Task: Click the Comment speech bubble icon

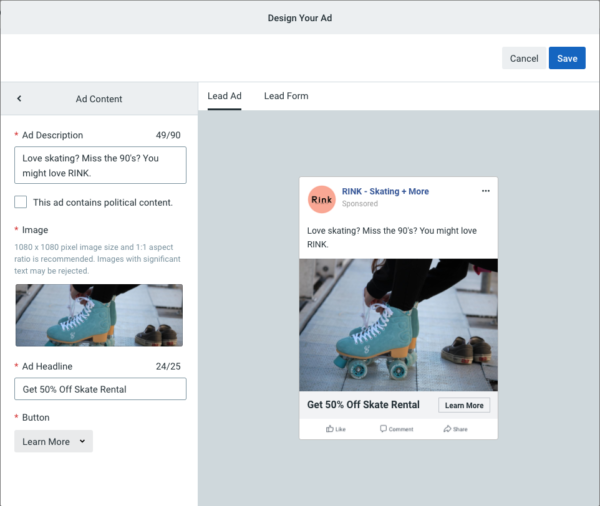Action: [384, 429]
